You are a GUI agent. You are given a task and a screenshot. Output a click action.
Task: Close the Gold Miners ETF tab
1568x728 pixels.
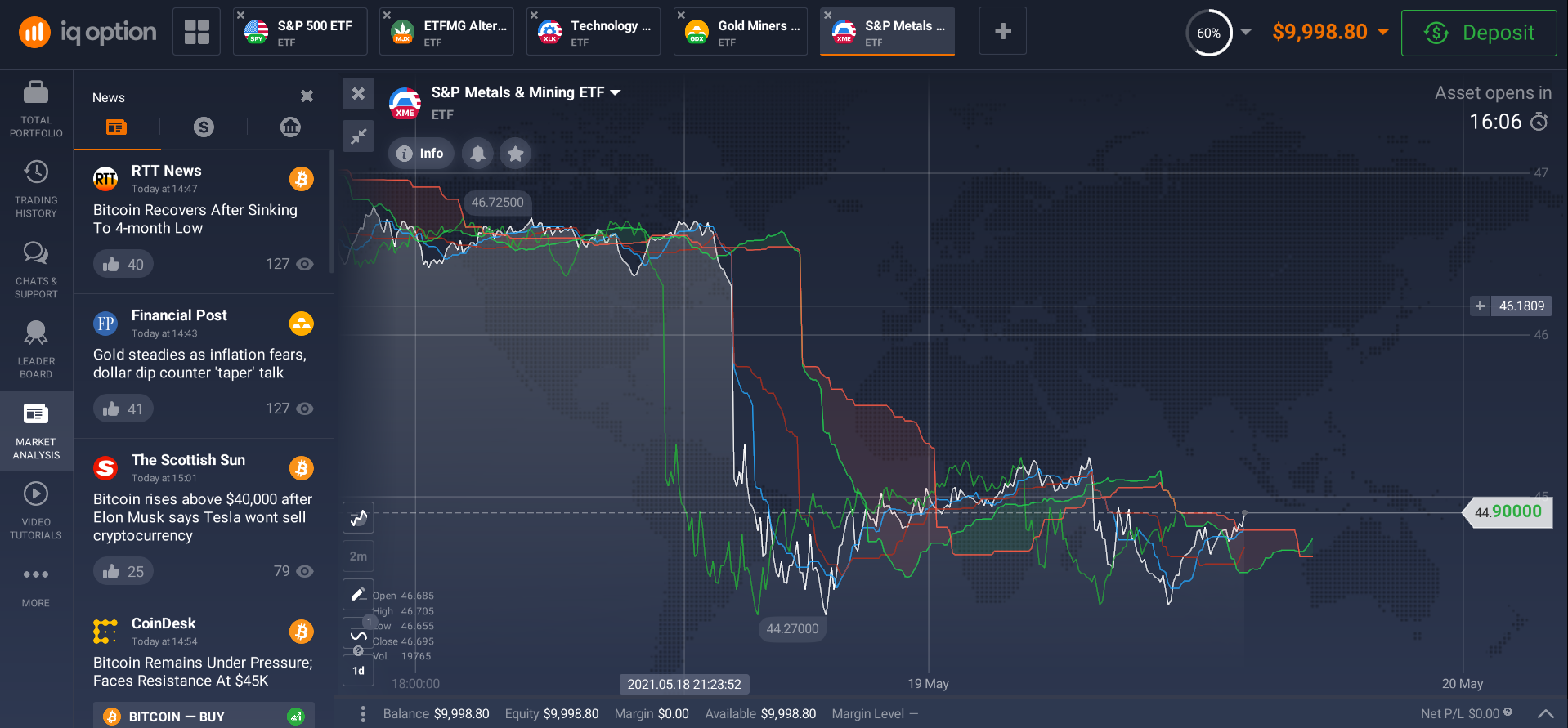681,15
